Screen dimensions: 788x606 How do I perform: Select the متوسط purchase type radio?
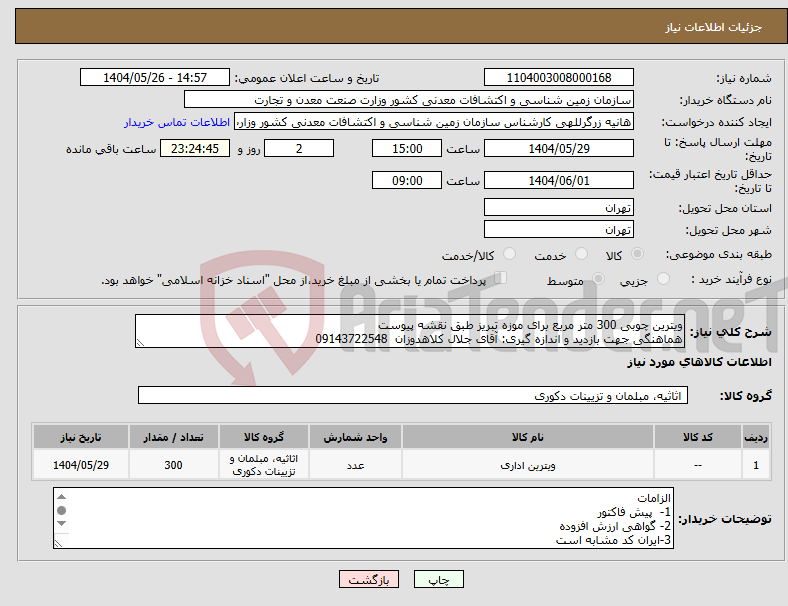pos(598,279)
